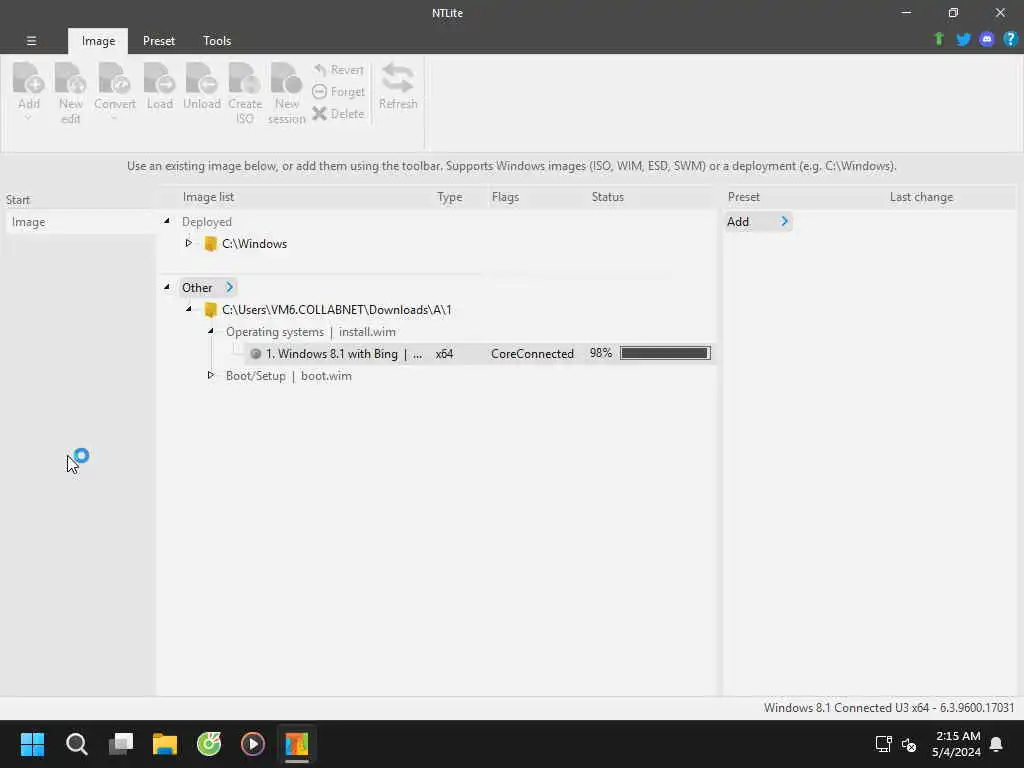Click the Forget button in the ribbon
Screen dimensions: 1024x768
click(x=338, y=92)
